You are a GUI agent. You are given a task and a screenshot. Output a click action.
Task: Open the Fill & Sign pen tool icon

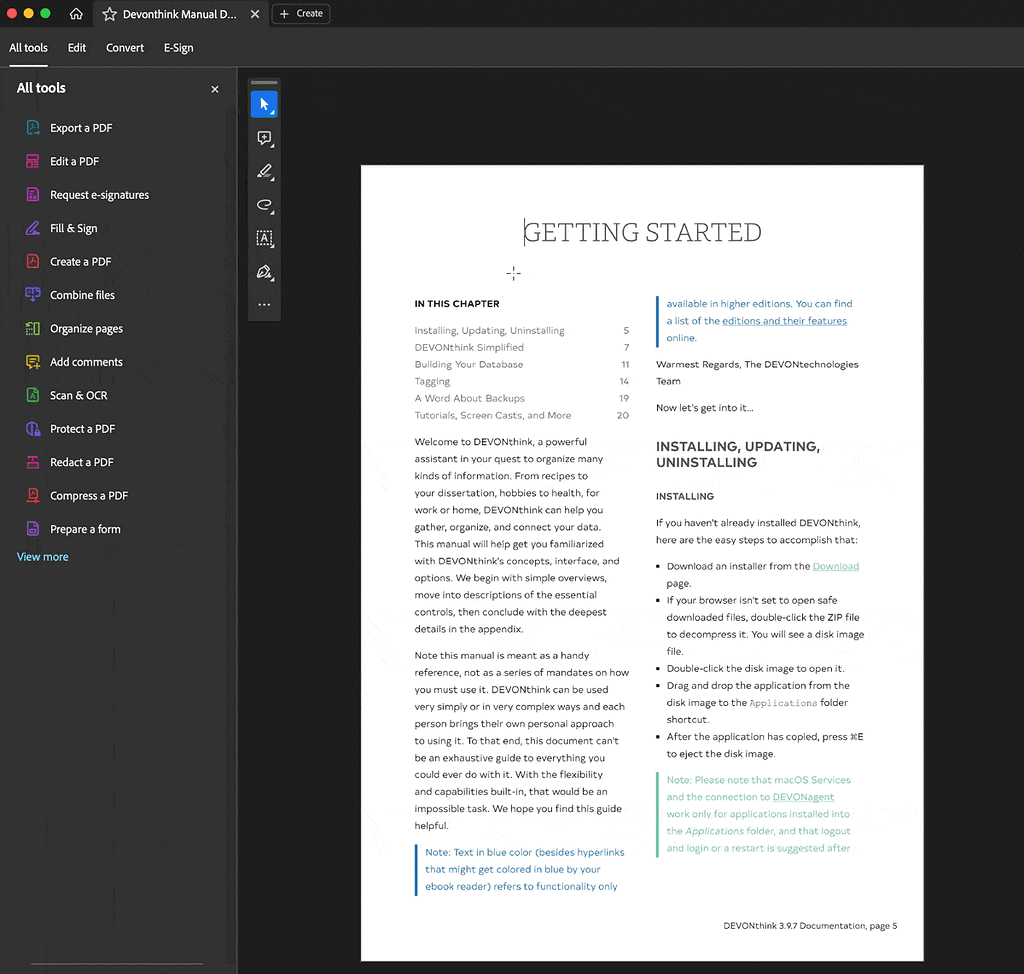(264, 272)
